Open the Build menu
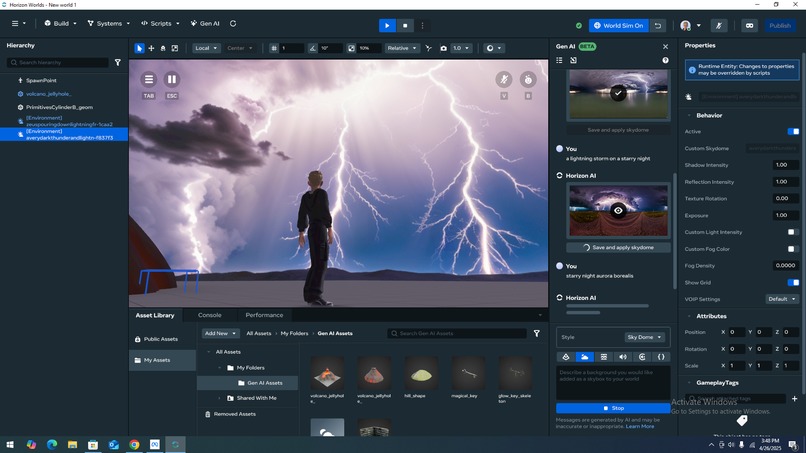The width and height of the screenshot is (806, 453). (x=61, y=24)
